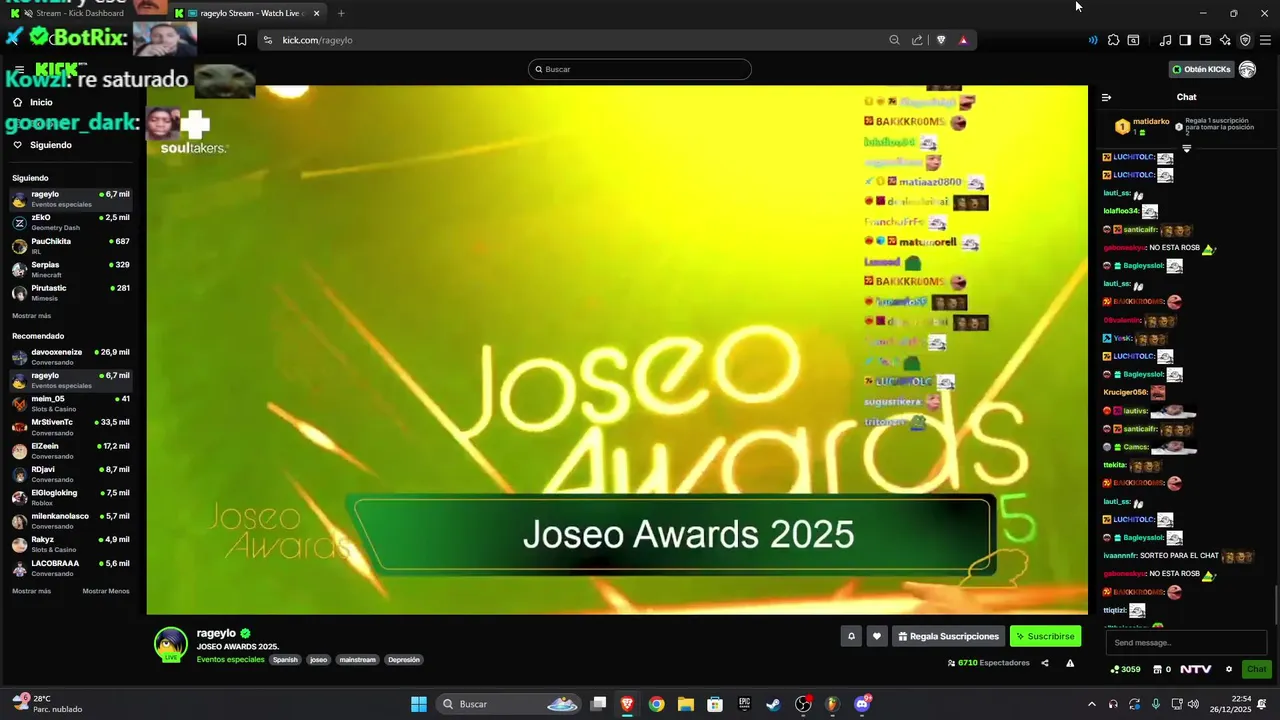1280x720 pixels.
Task: Open rageylo streamer avatar
Action: (x=171, y=645)
